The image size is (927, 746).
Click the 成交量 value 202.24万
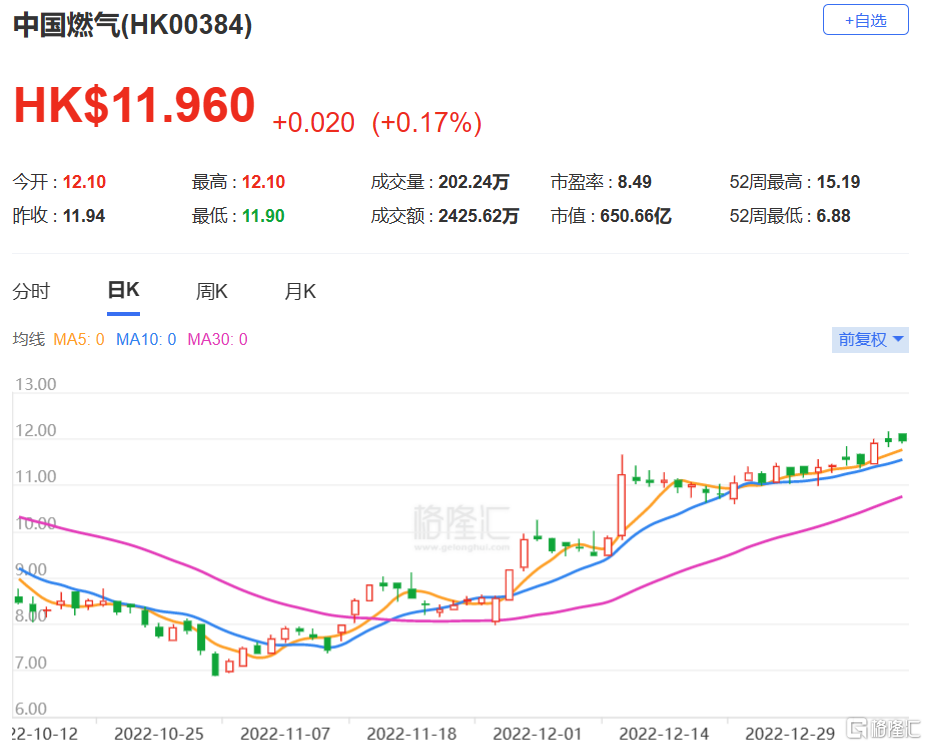click(x=474, y=182)
